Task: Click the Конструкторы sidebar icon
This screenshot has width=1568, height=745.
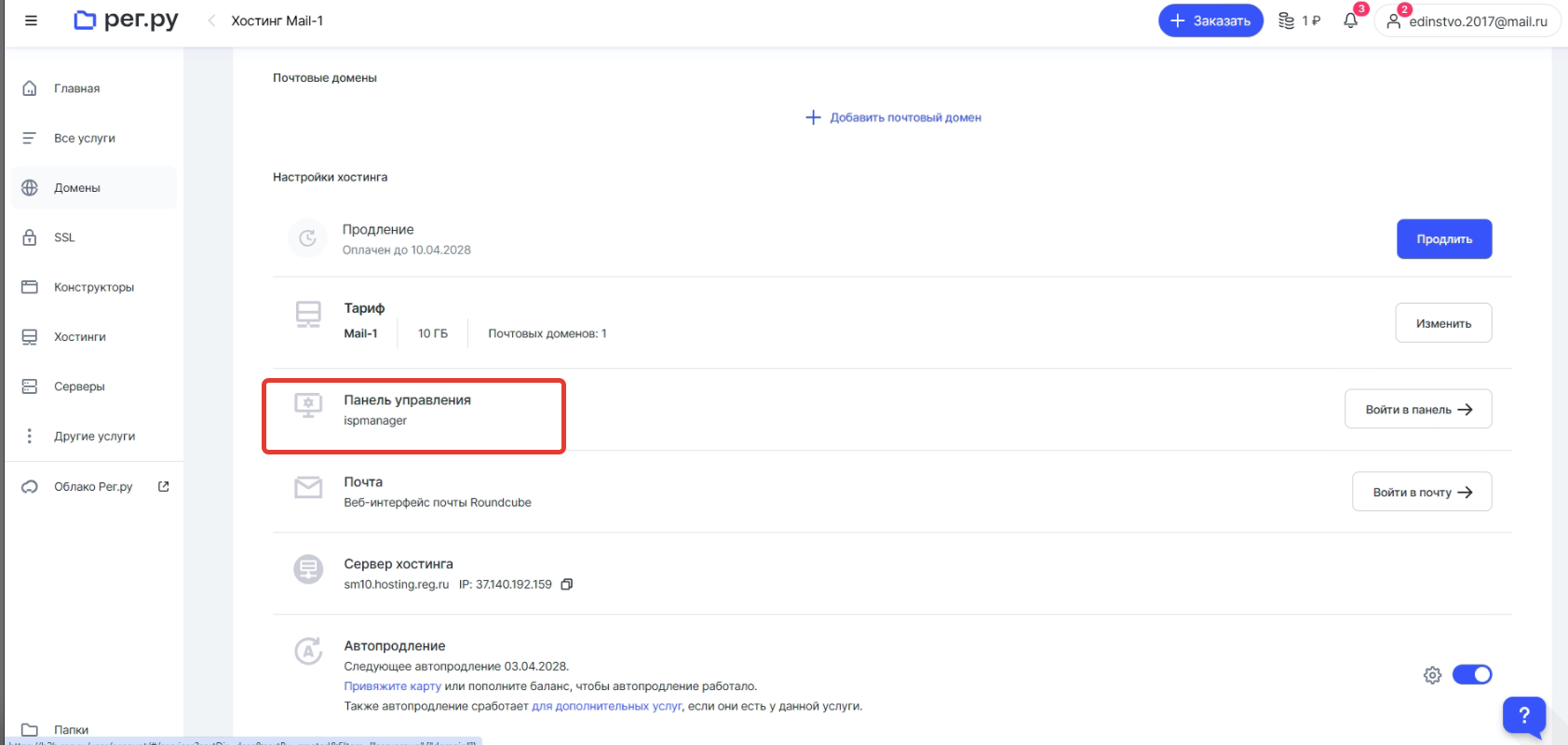Action: click(x=30, y=287)
